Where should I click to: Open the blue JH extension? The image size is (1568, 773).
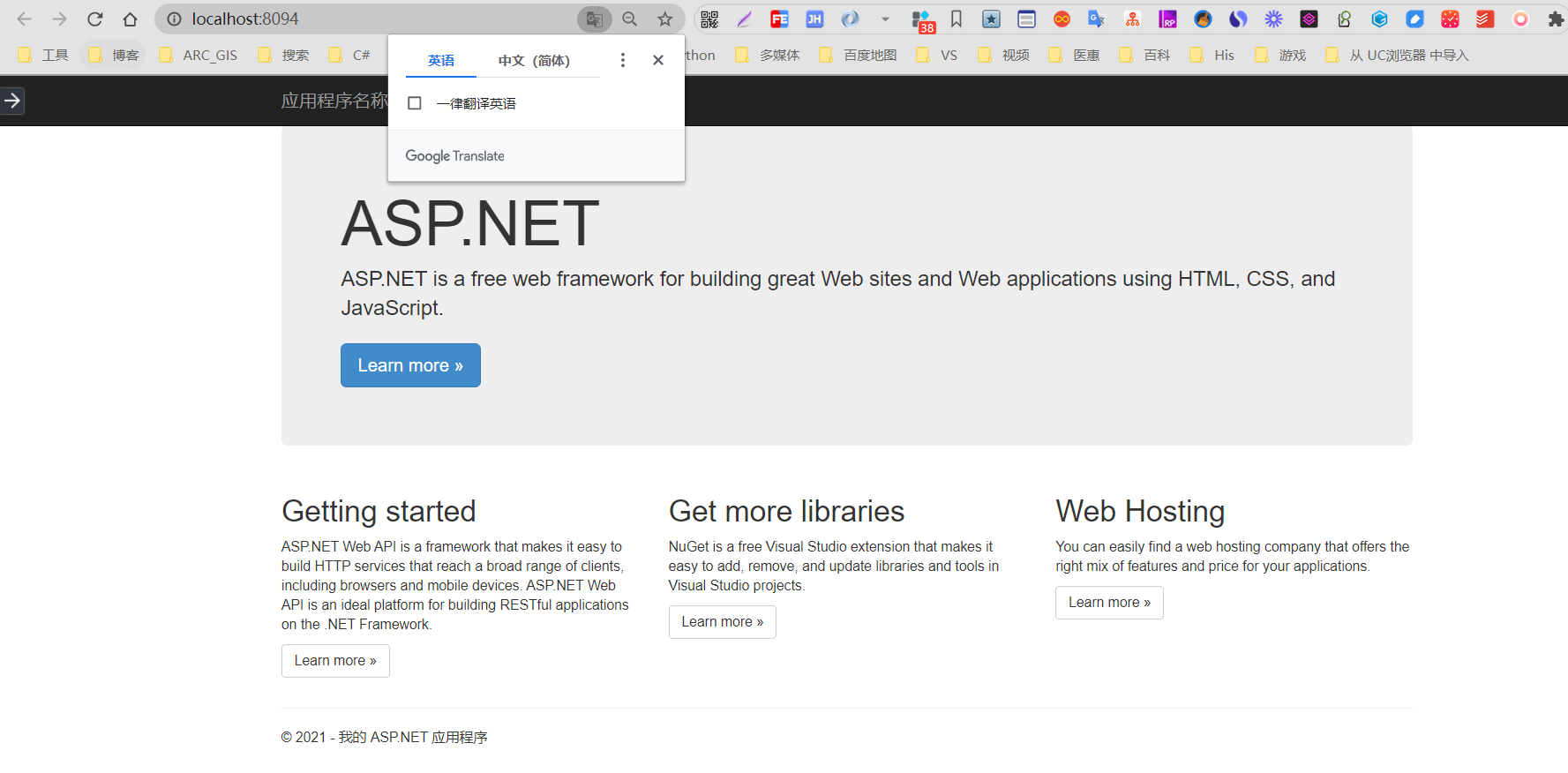click(x=814, y=19)
